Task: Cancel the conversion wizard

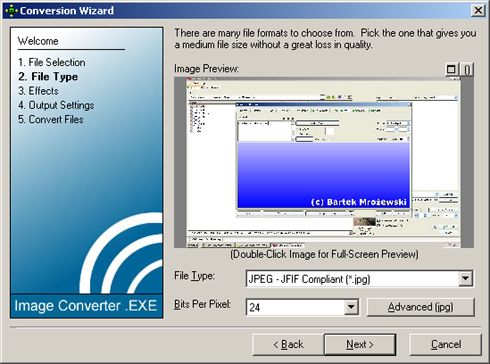Action: (x=446, y=344)
